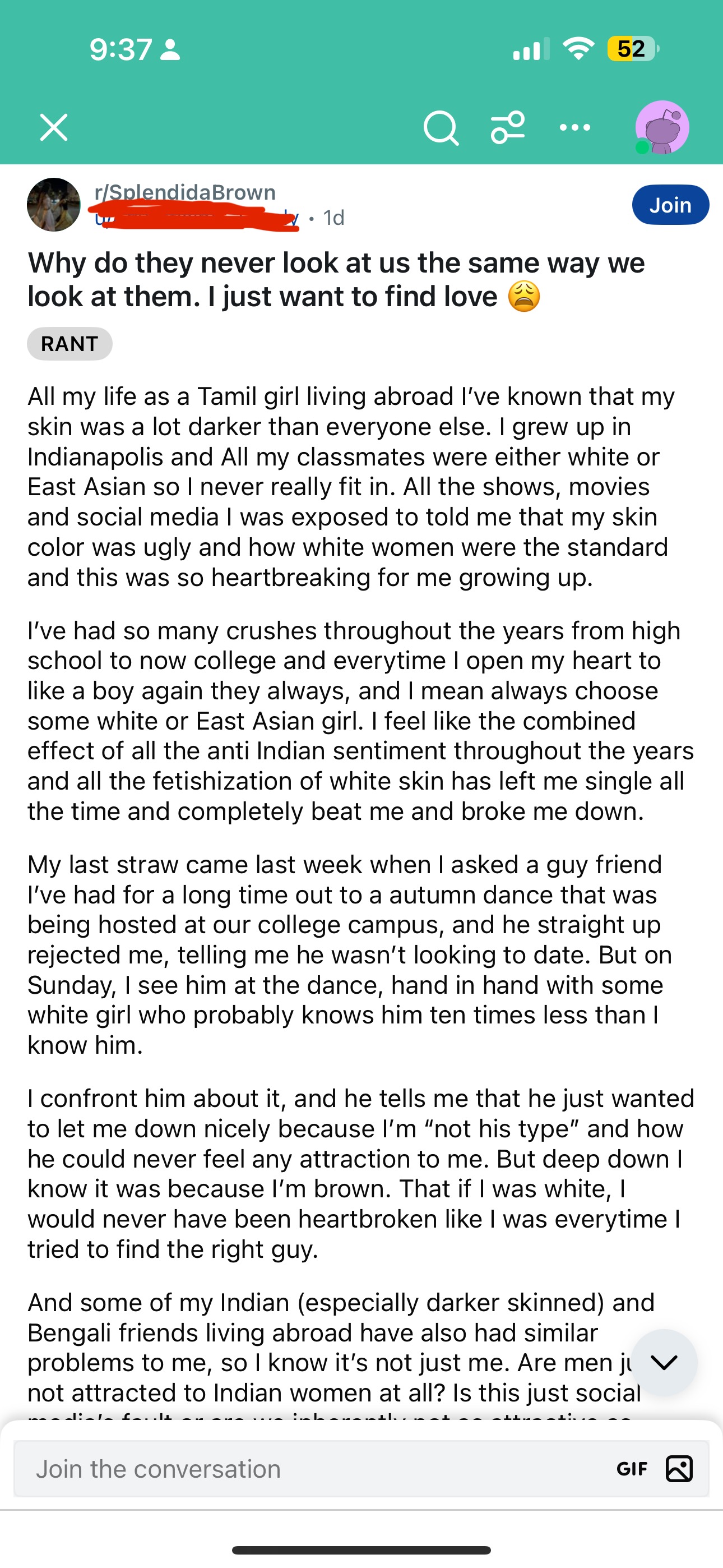Open the search magnifier icon
This screenshot has width=723, height=1568.
(441, 128)
